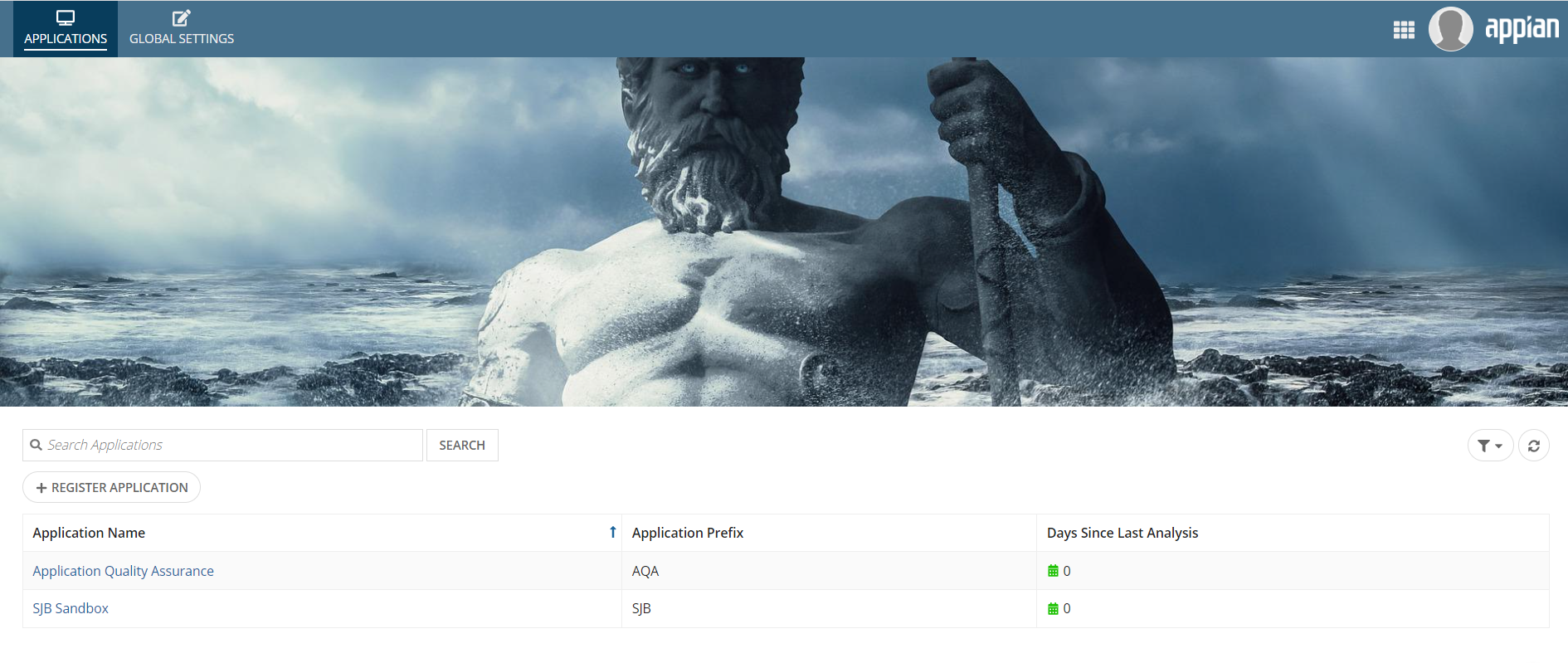Select the AQA prefix cell
This screenshot has width=1568, height=663.
click(x=829, y=571)
